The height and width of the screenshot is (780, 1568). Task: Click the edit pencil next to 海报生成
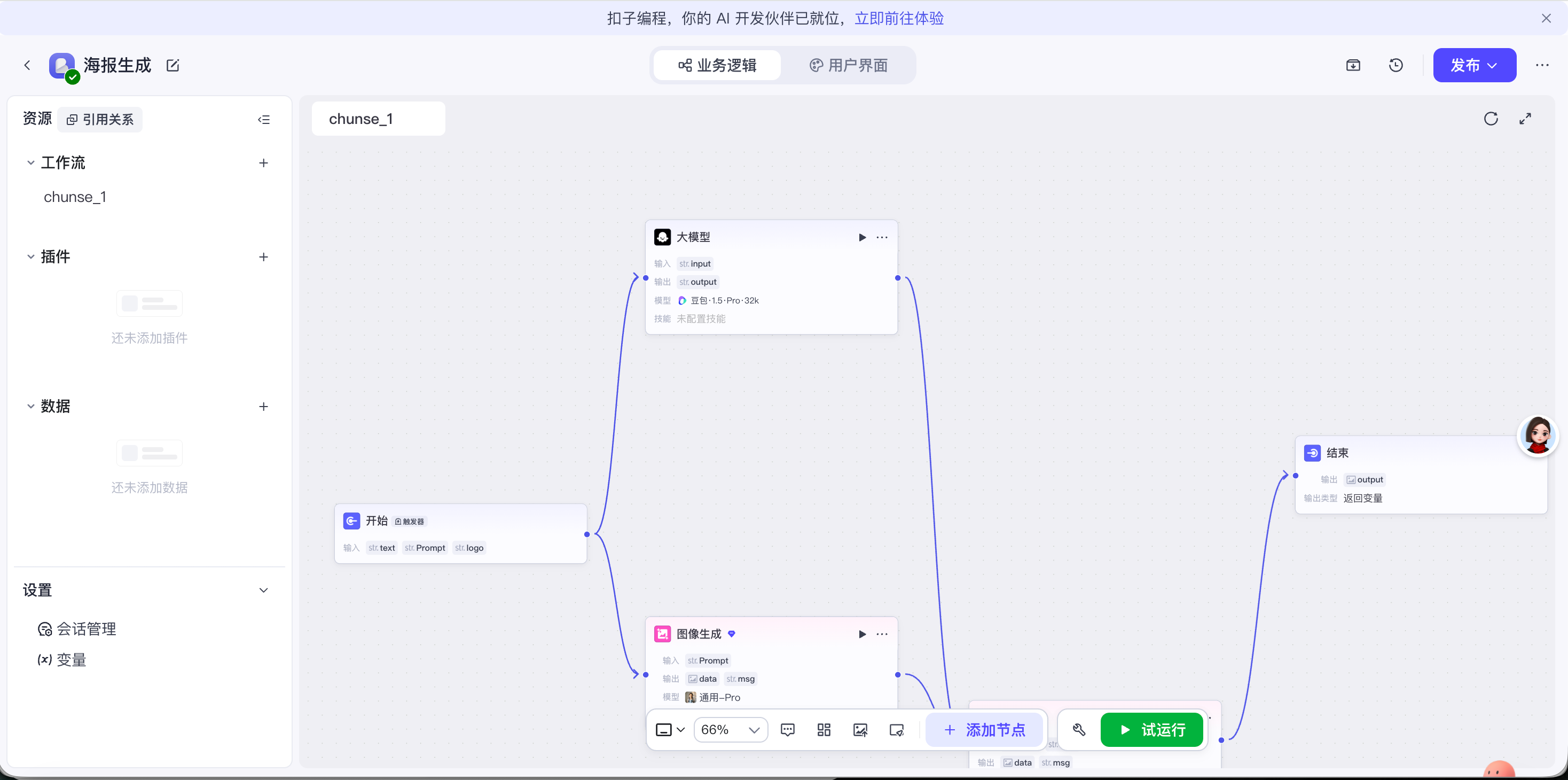pos(173,65)
